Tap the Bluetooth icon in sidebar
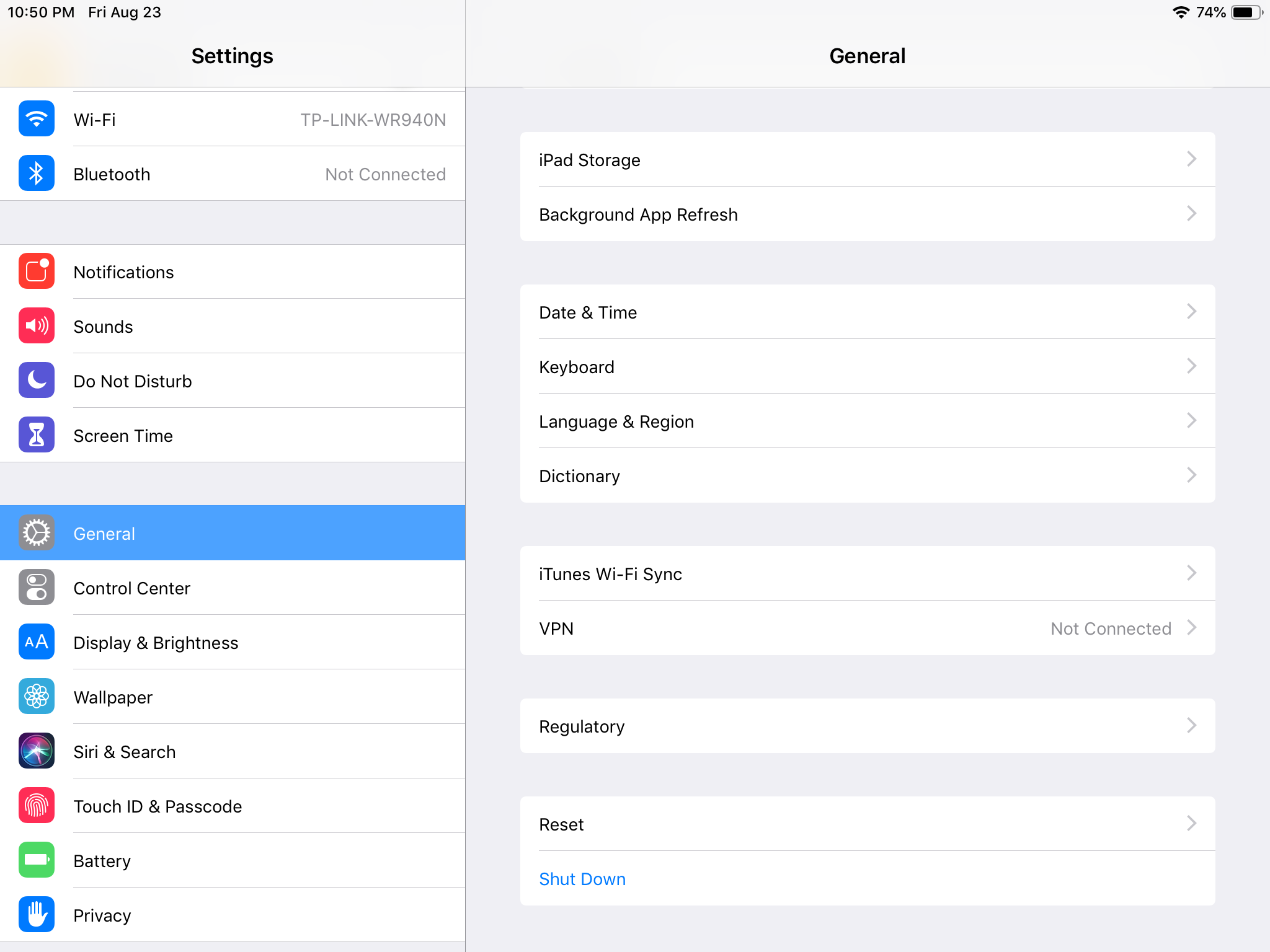The width and height of the screenshot is (1270, 952). coord(37,174)
